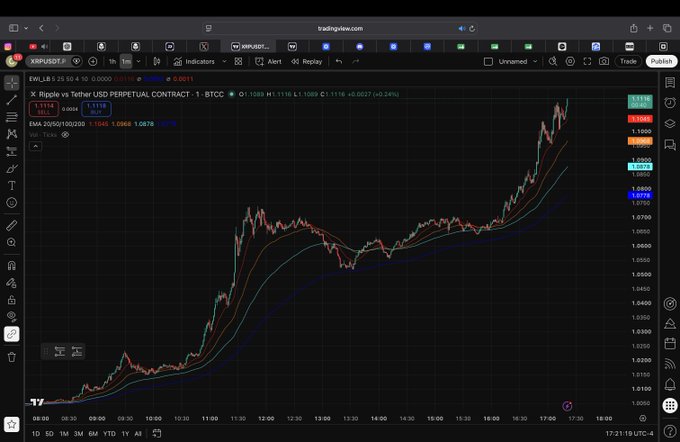Open XRPUSDT.P symbol search box
Viewport: 680px width, 442px height.
pos(48,62)
